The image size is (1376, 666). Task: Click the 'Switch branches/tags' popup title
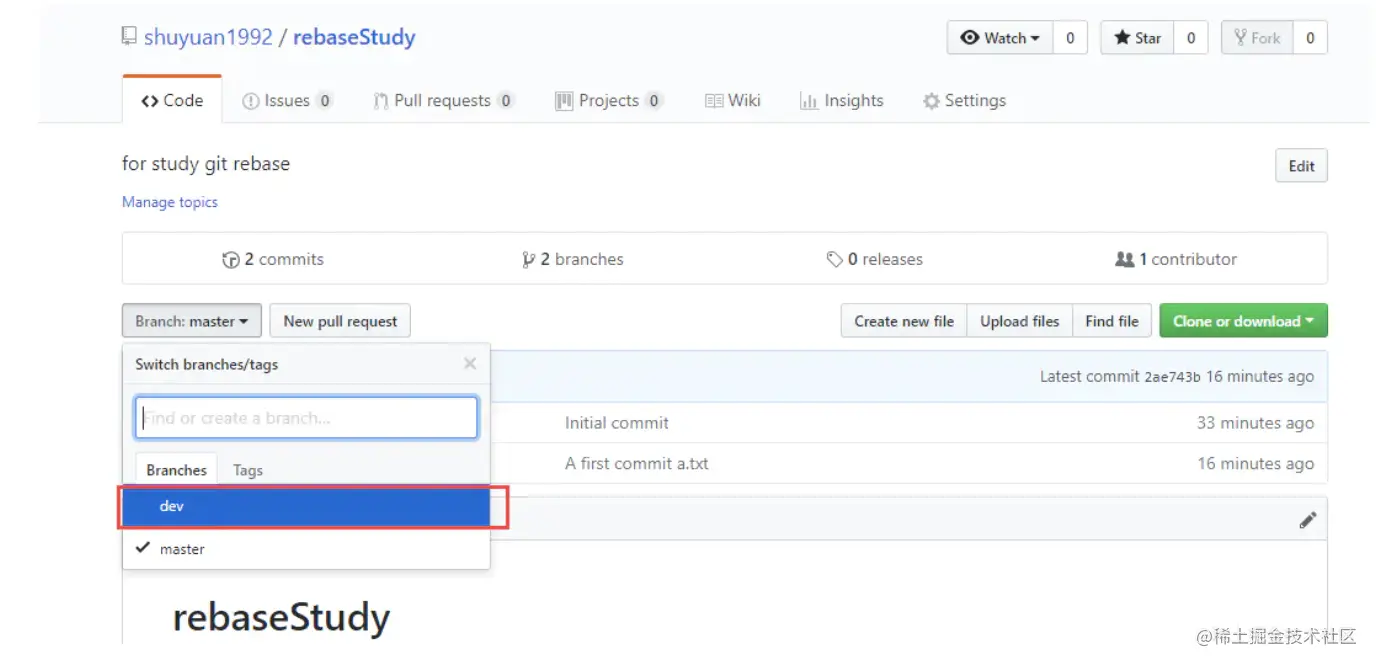click(x=207, y=364)
